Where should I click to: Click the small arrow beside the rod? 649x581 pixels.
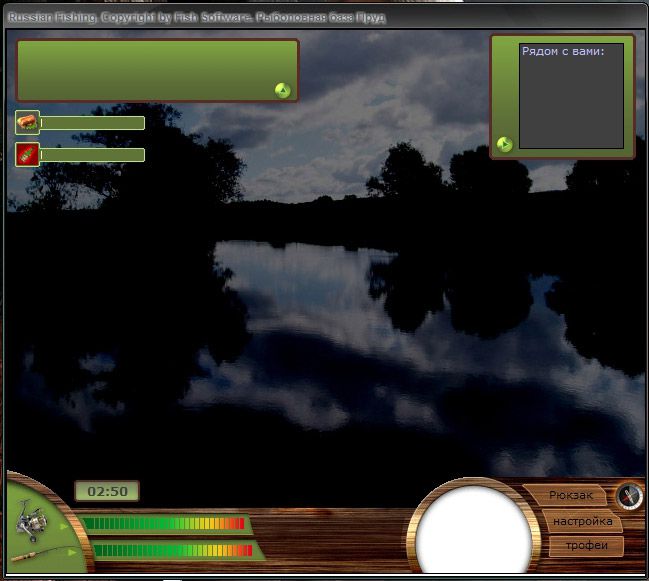72,550
